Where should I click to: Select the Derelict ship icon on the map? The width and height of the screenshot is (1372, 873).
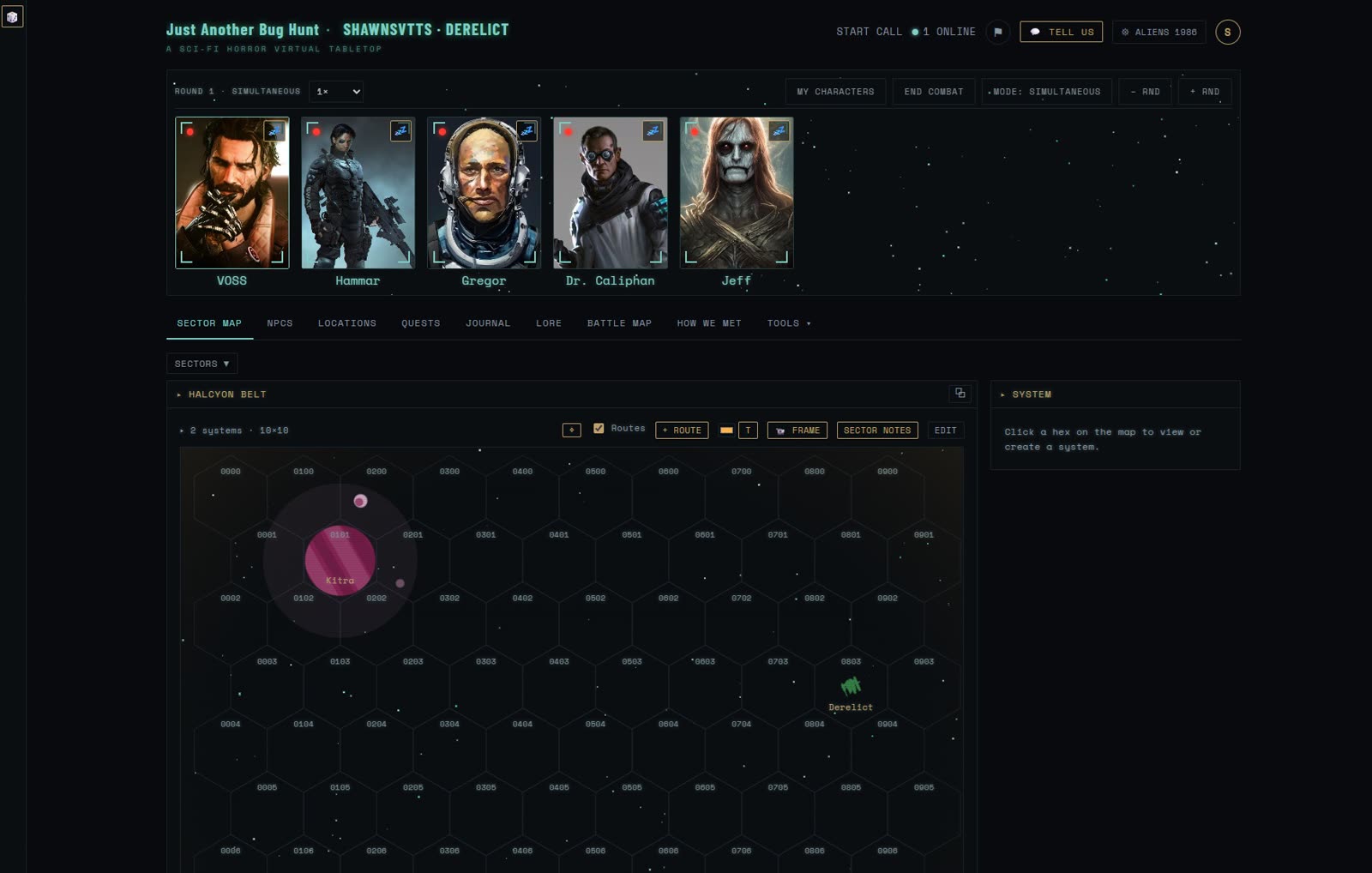click(851, 686)
